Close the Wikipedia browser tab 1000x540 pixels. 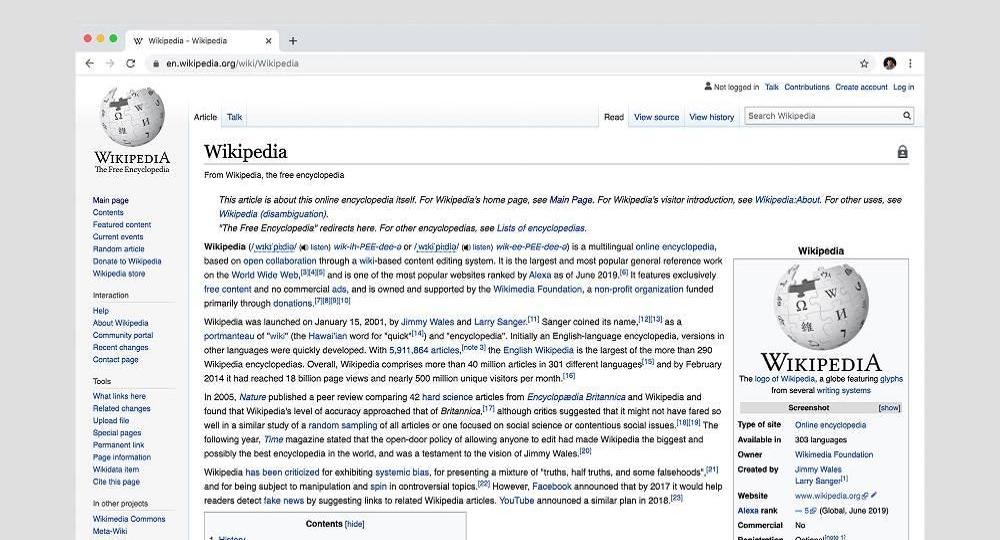[x=268, y=41]
